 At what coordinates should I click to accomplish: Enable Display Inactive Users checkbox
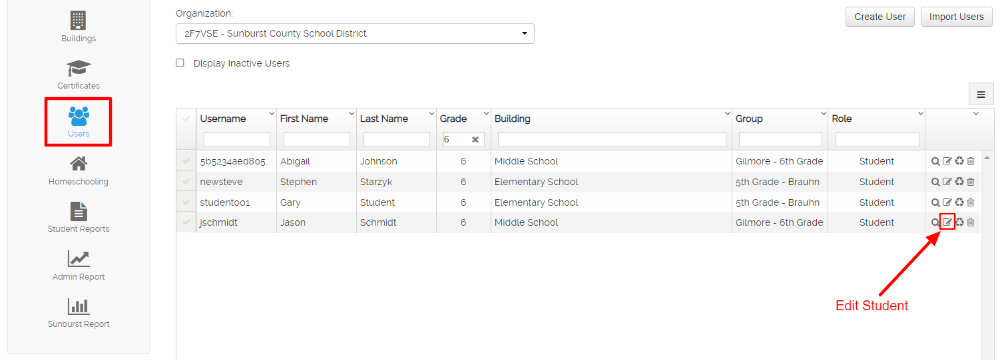(180, 63)
